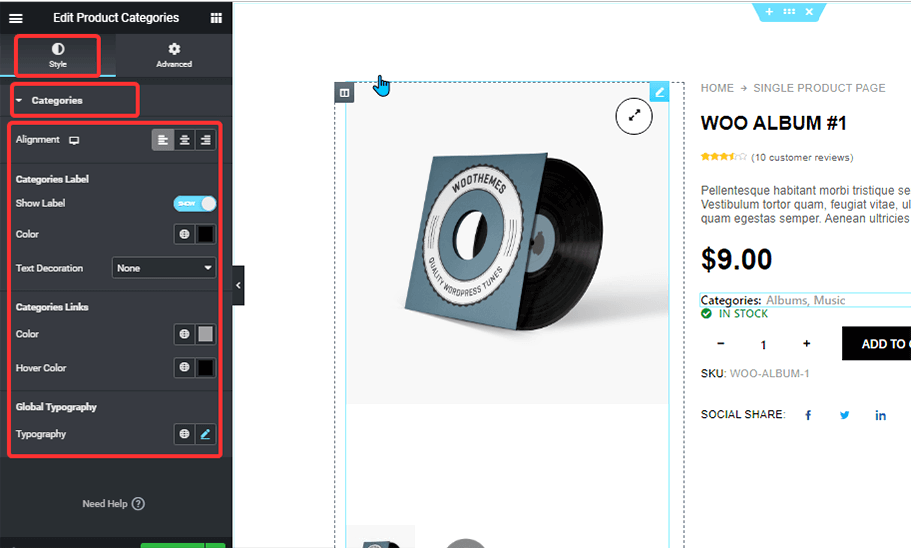Add a new section with plus icon
This screenshot has width=911, height=548.
click(x=769, y=12)
